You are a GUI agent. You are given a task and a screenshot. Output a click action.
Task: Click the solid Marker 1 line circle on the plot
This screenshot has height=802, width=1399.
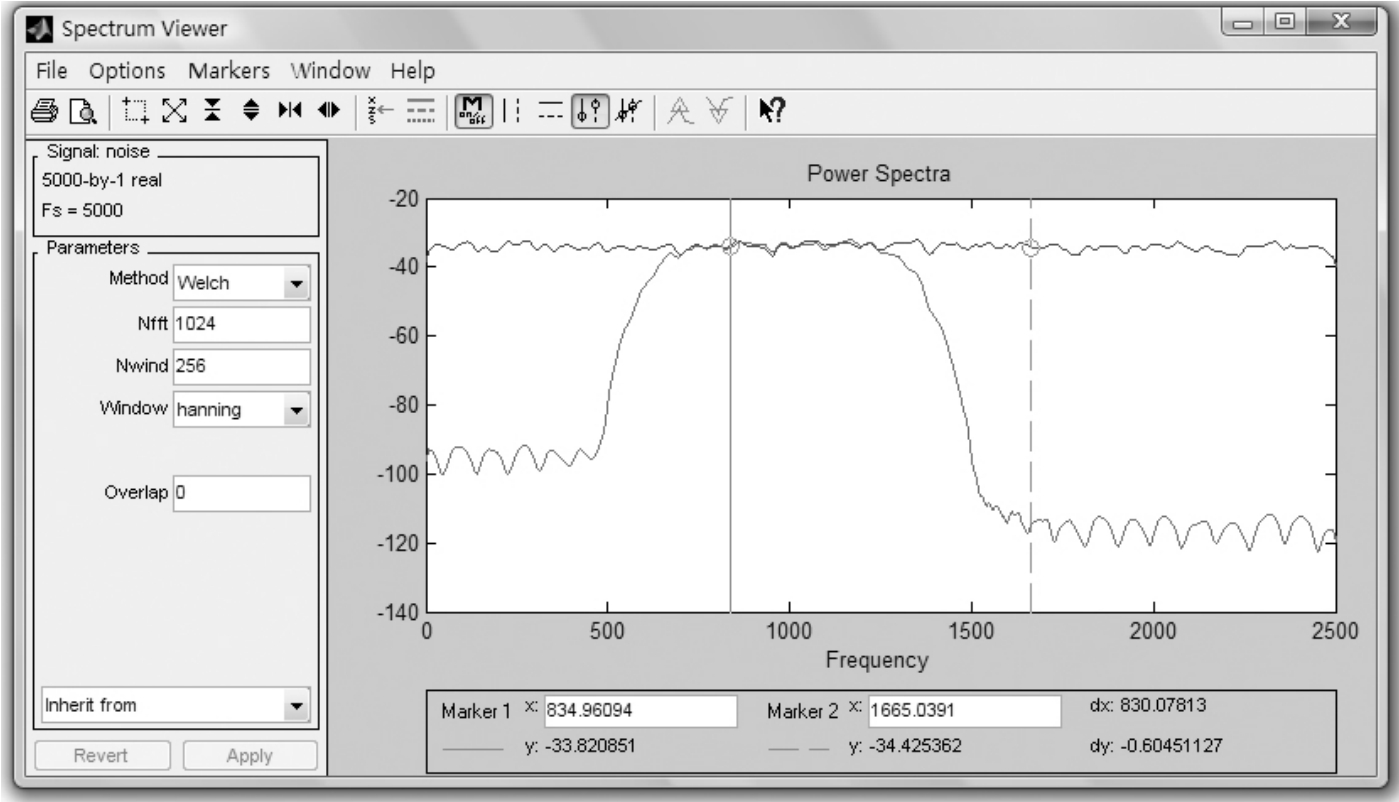[x=730, y=246]
